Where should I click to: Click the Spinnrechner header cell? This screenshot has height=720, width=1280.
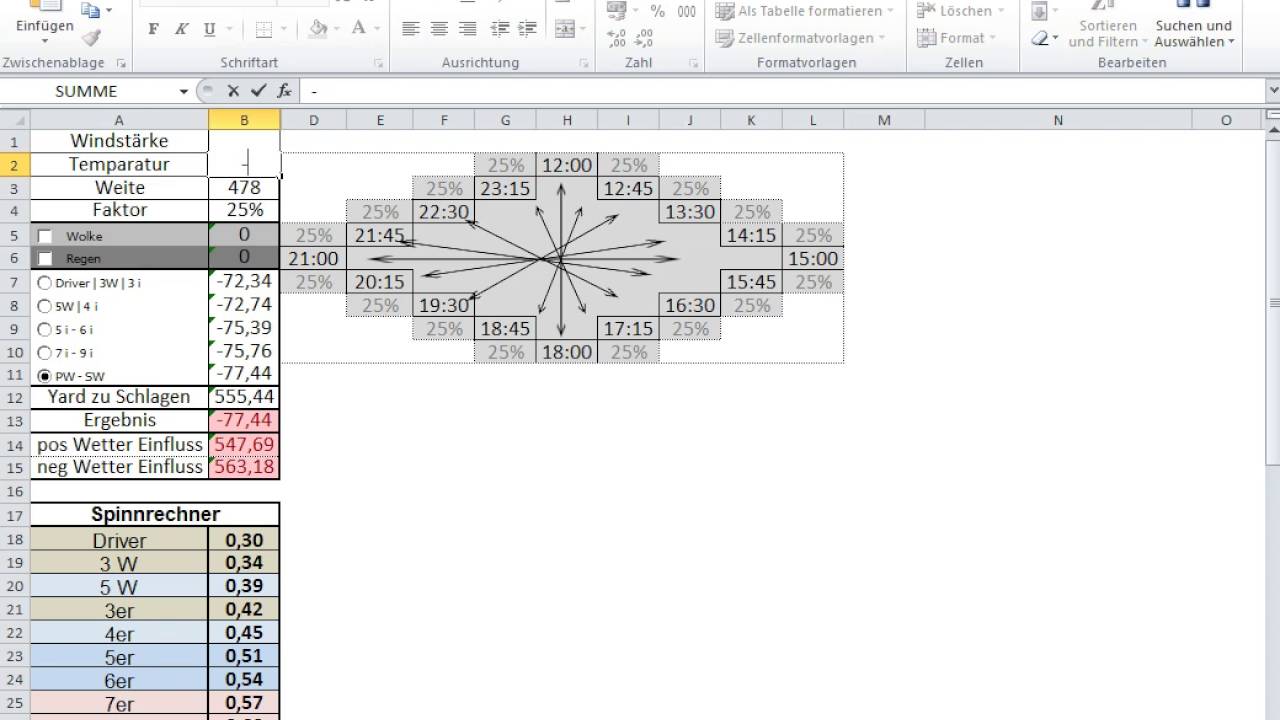(x=155, y=514)
